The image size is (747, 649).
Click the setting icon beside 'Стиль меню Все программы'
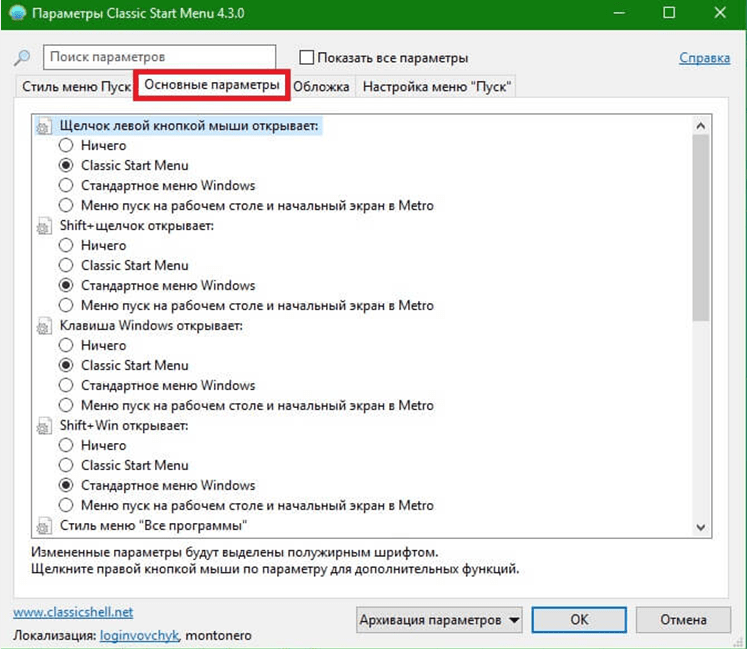tap(43, 525)
